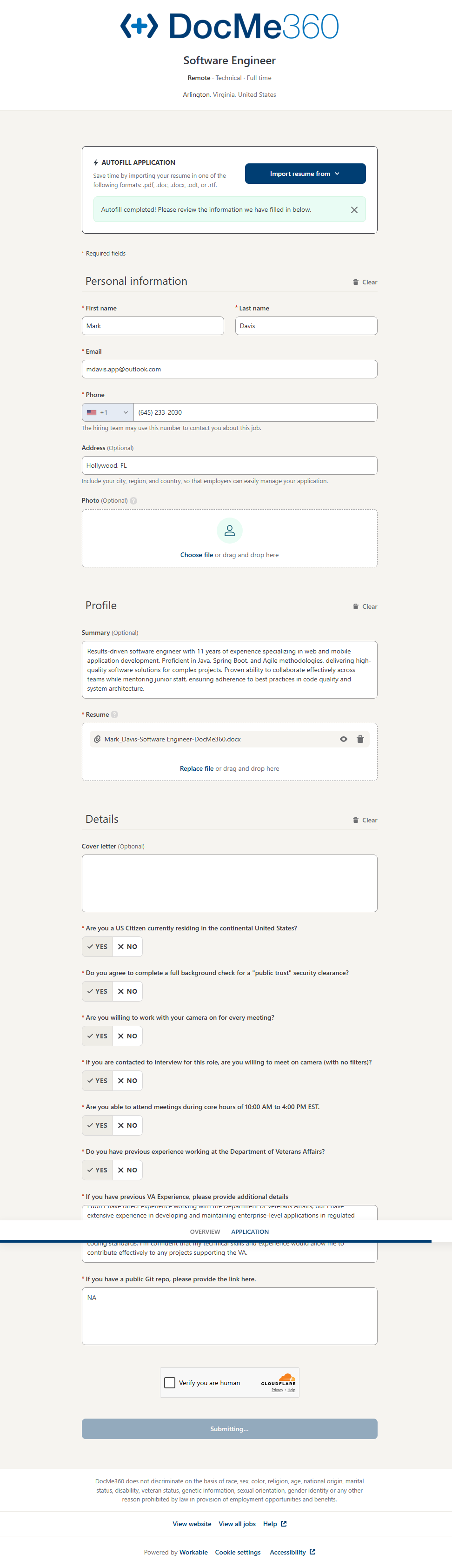Image resolution: width=452 pixels, height=1568 pixels.
Task: Open the View all jobs link
Action: click(x=237, y=1524)
